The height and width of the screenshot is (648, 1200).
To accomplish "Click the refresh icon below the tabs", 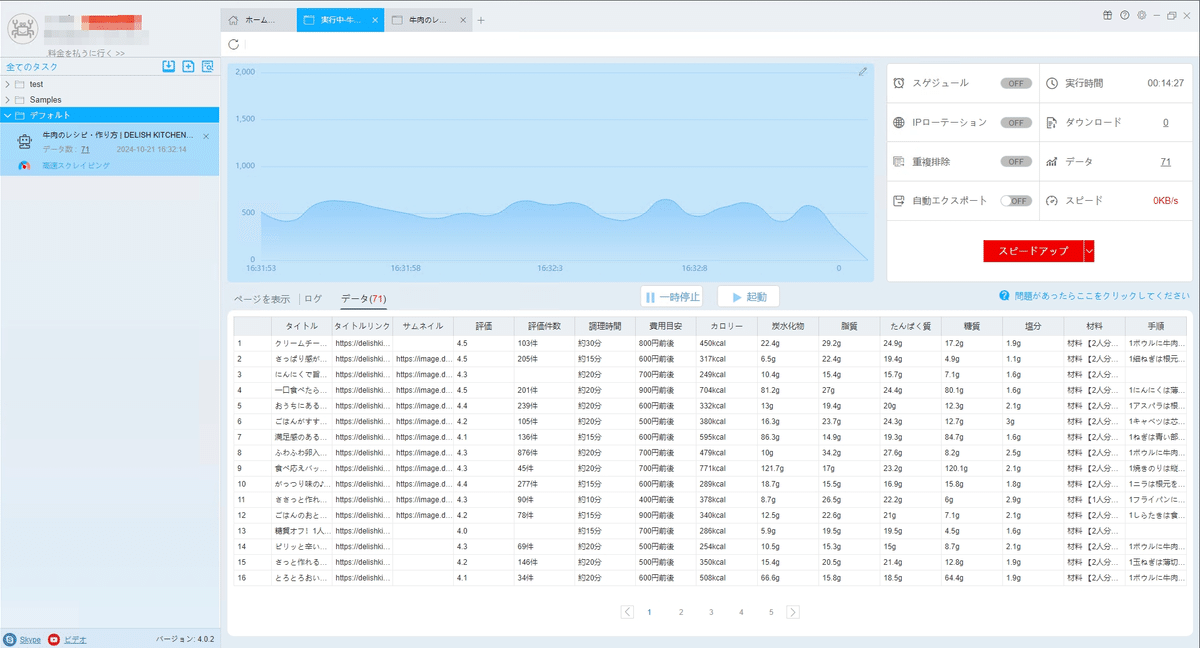I will [x=233, y=44].
